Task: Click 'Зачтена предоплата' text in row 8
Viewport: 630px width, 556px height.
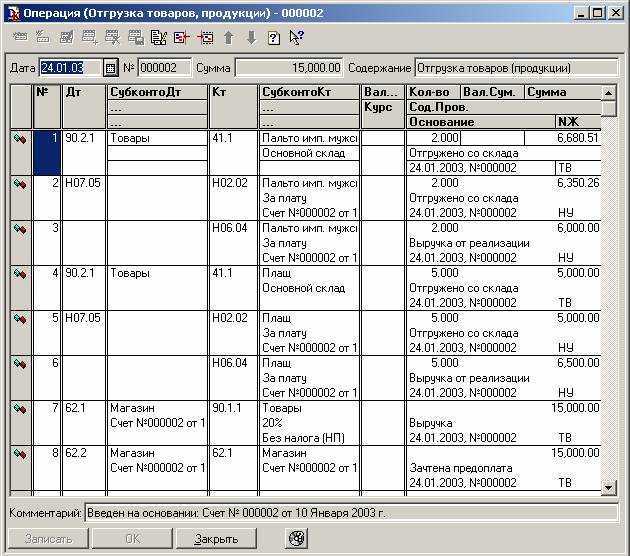Action: pyautogui.click(x=460, y=468)
